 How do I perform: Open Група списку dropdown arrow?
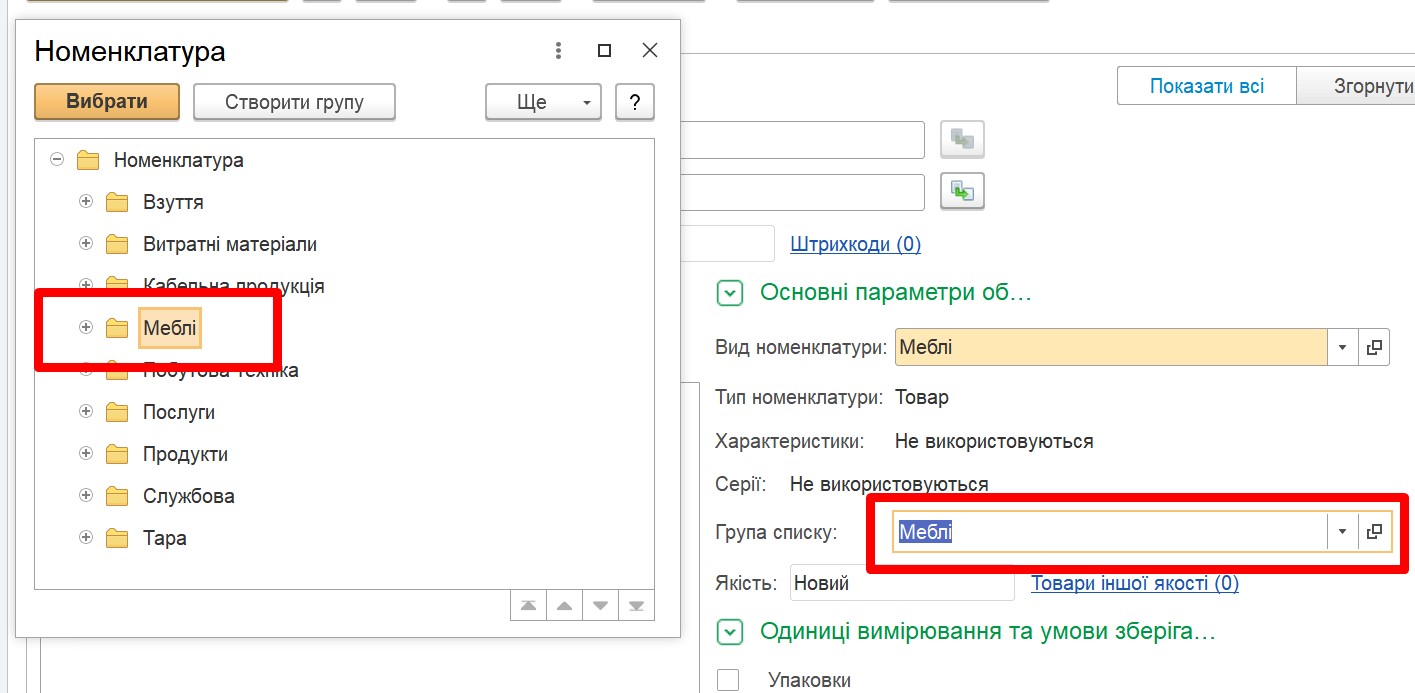click(1343, 532)
